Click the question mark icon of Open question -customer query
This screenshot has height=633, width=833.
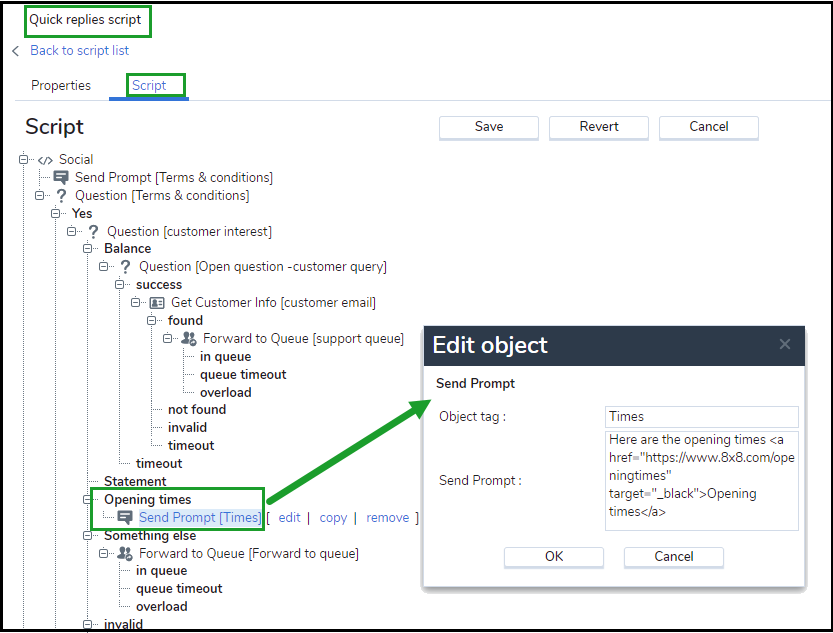click(x=125, y=267)
